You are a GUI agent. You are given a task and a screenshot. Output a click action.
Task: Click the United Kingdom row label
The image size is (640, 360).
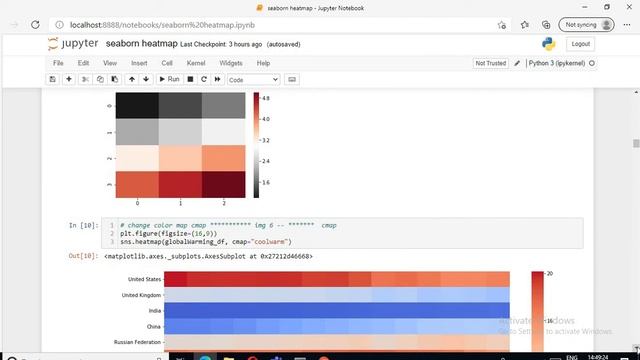pos(141,295)
